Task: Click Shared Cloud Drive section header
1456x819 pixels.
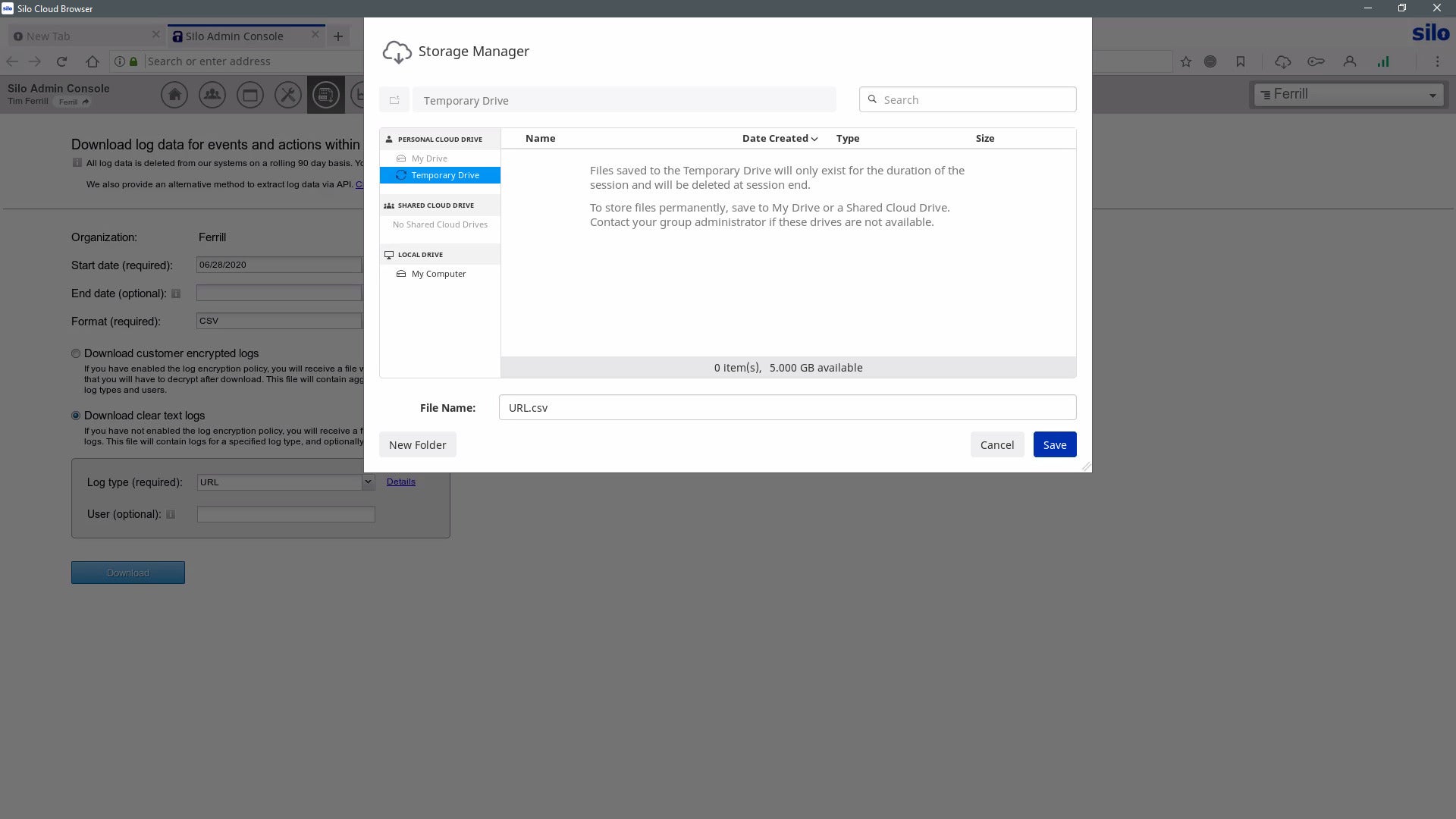Action: click(x=440, y=205)
